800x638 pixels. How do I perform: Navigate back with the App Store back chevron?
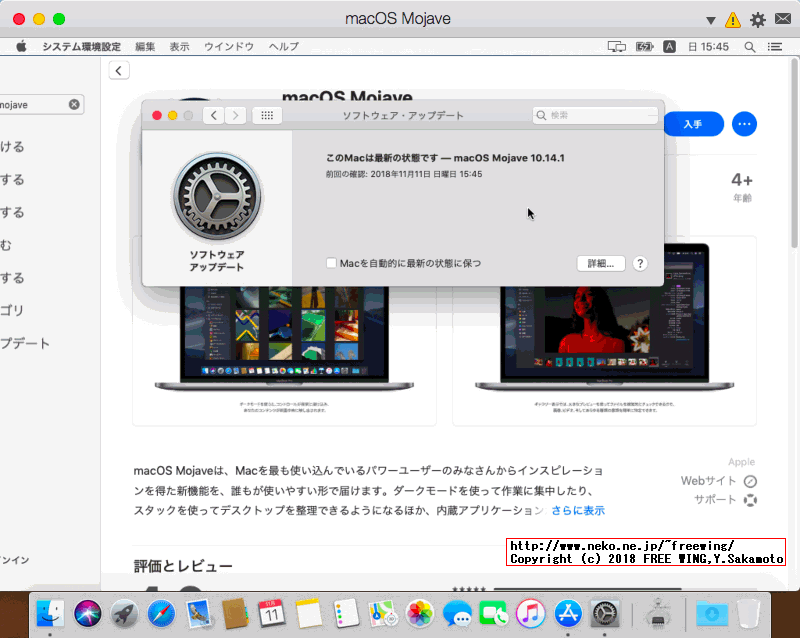coord(119,70)
